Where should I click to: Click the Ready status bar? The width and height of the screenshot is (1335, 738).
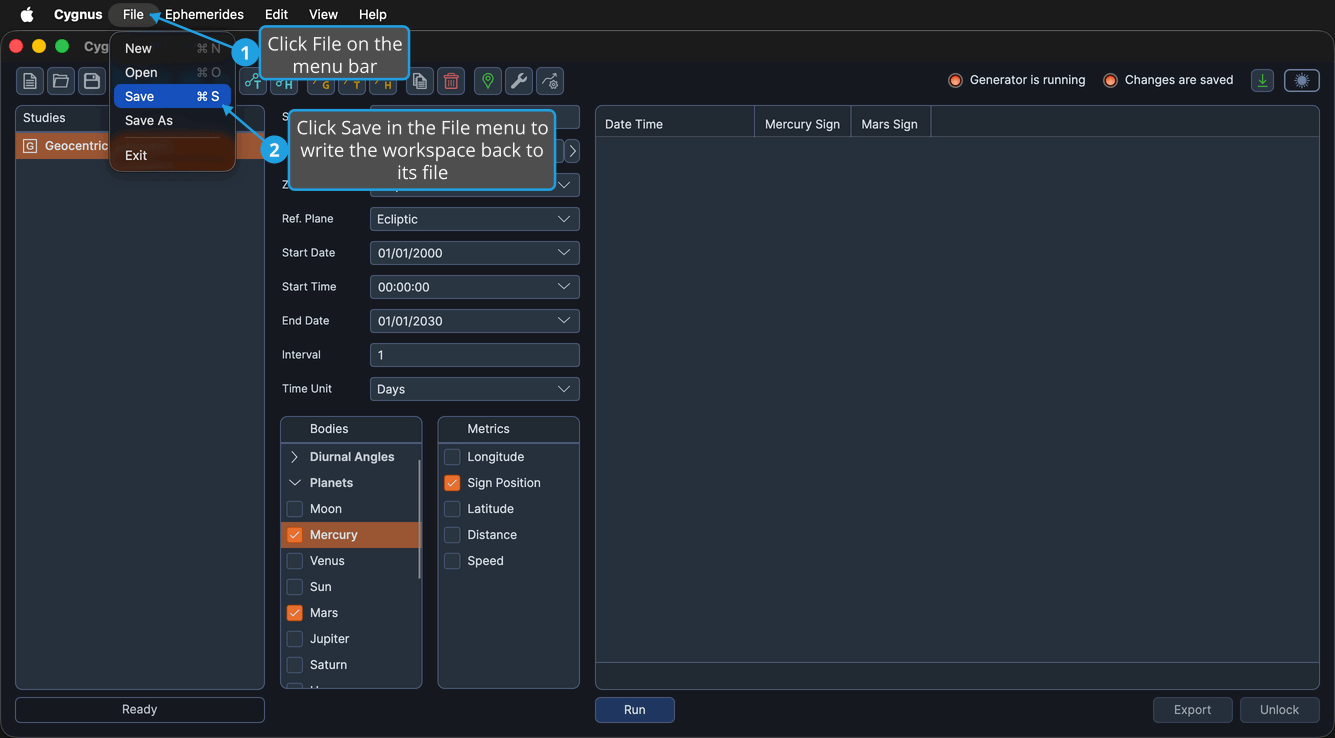pos(140,710)
